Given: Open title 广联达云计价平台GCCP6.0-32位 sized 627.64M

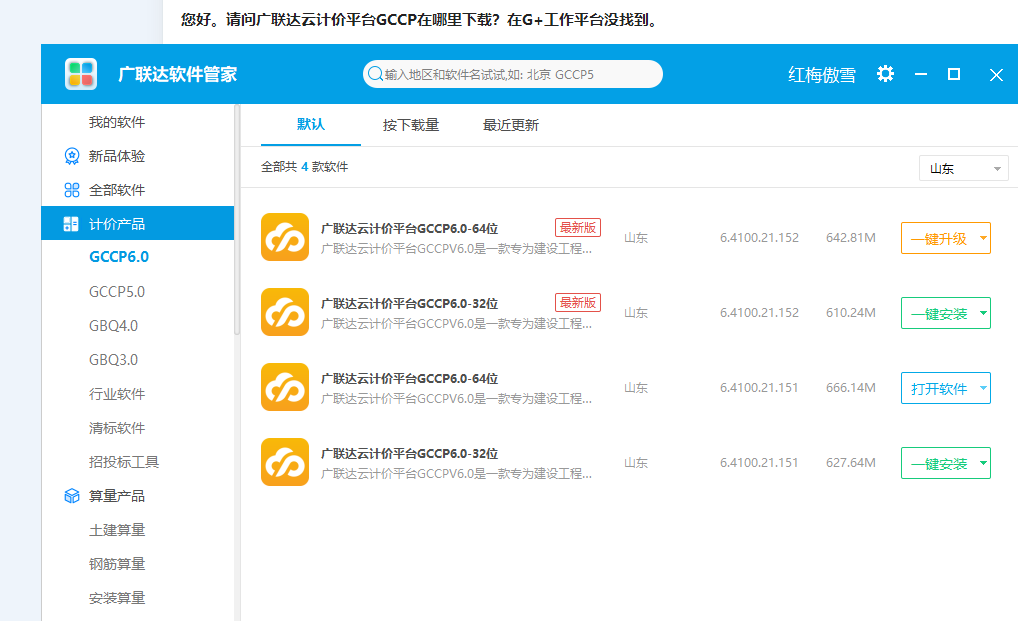Looking at the screenshot, I should (x=410, y=454).
